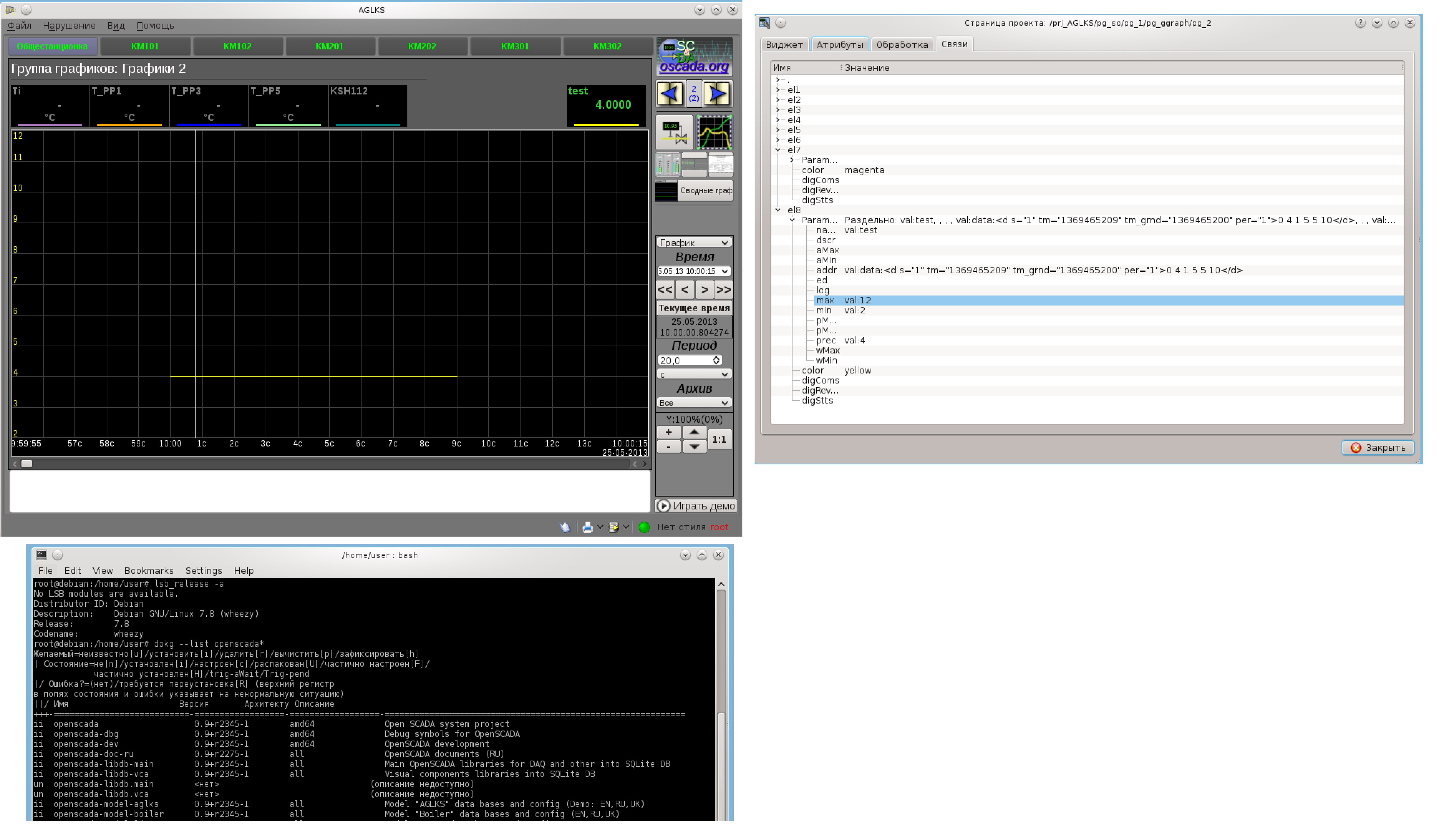Open the Нарушение menu

[69, 26]
